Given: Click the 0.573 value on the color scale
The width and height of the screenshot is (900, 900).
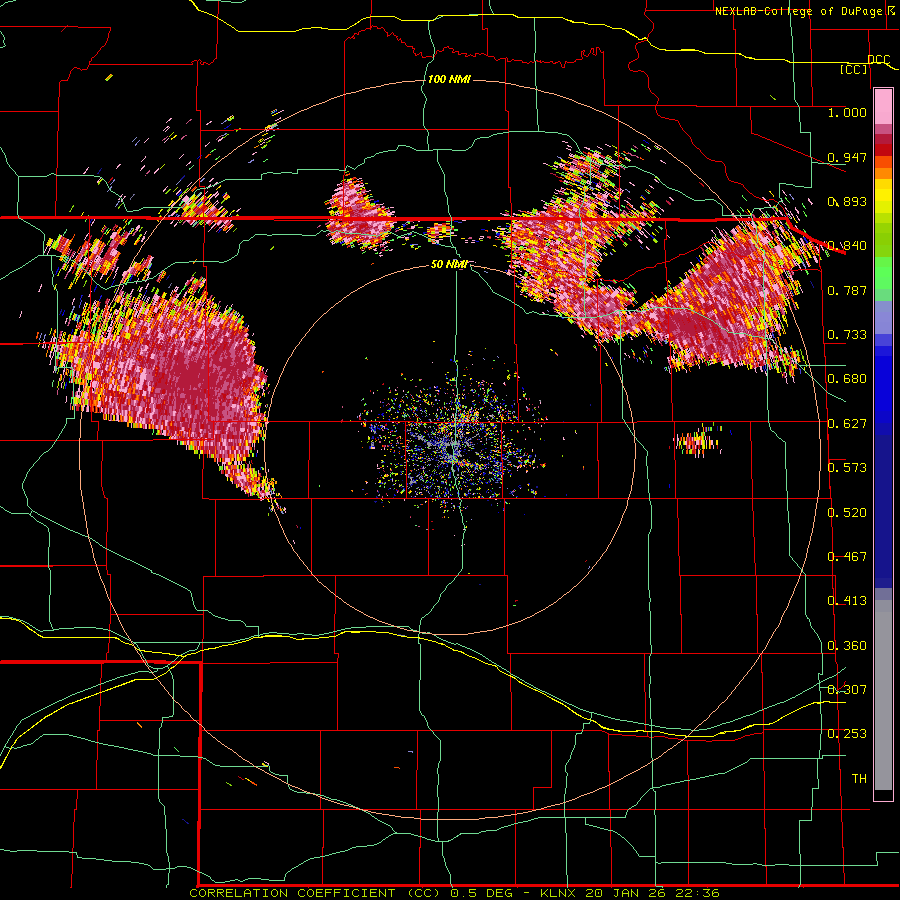Looking at the screenshot, I should point(847,468).
